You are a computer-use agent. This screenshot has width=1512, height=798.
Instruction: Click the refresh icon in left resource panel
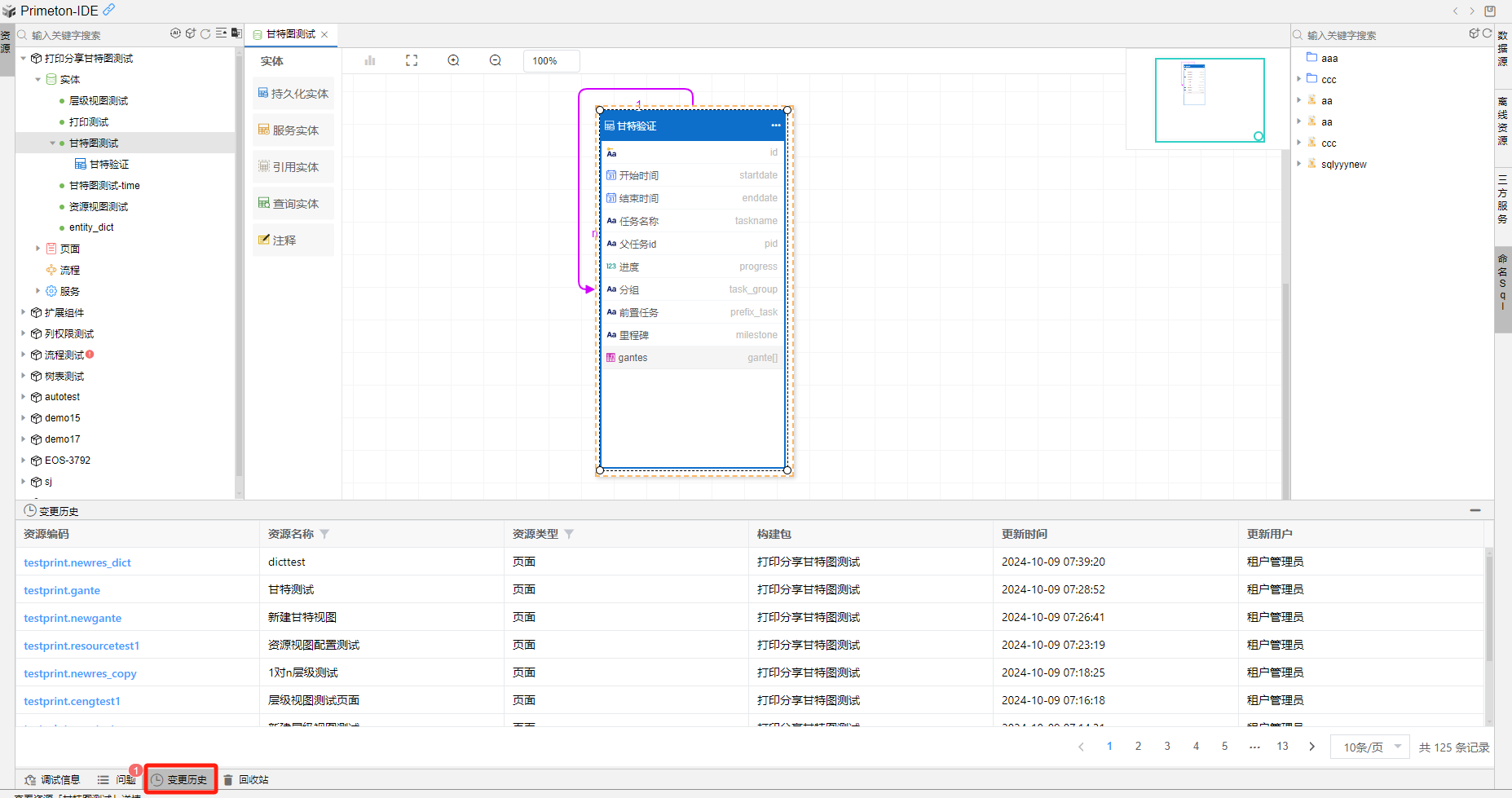pos(205,33)
